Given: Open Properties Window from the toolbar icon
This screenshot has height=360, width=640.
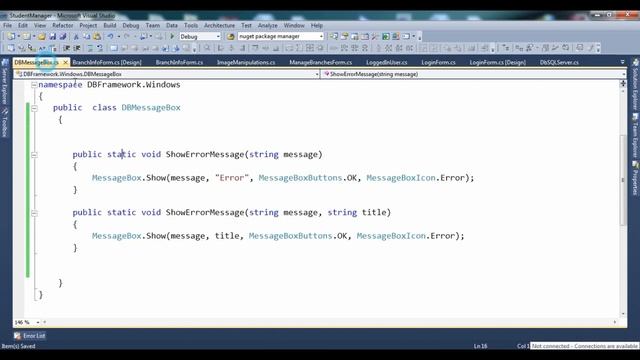Looking at the screenshot, I should point(344,37).
